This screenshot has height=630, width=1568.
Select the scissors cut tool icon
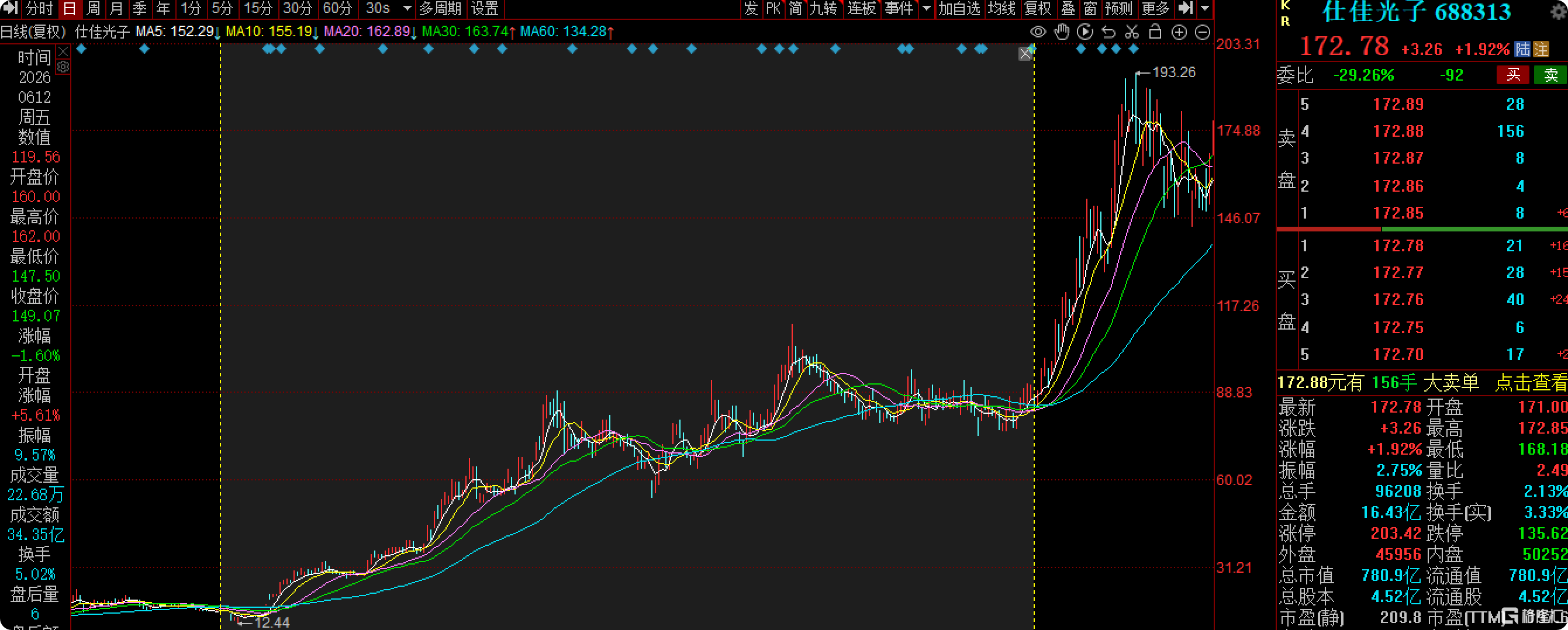(1131, 32)
